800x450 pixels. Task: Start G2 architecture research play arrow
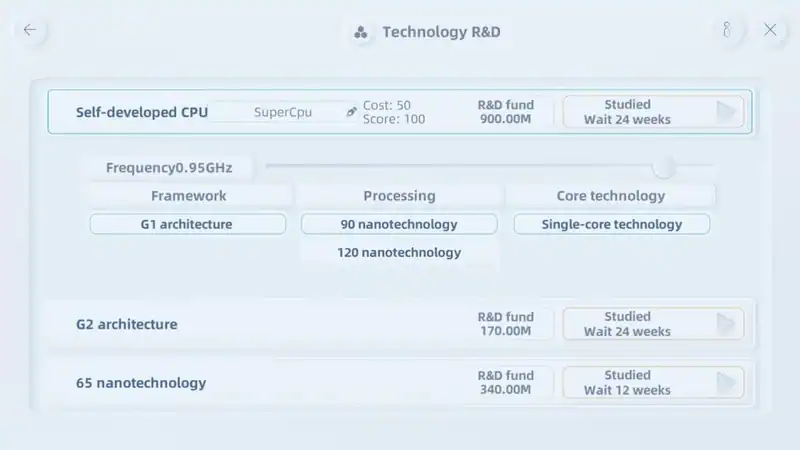[x=726, y=323]
